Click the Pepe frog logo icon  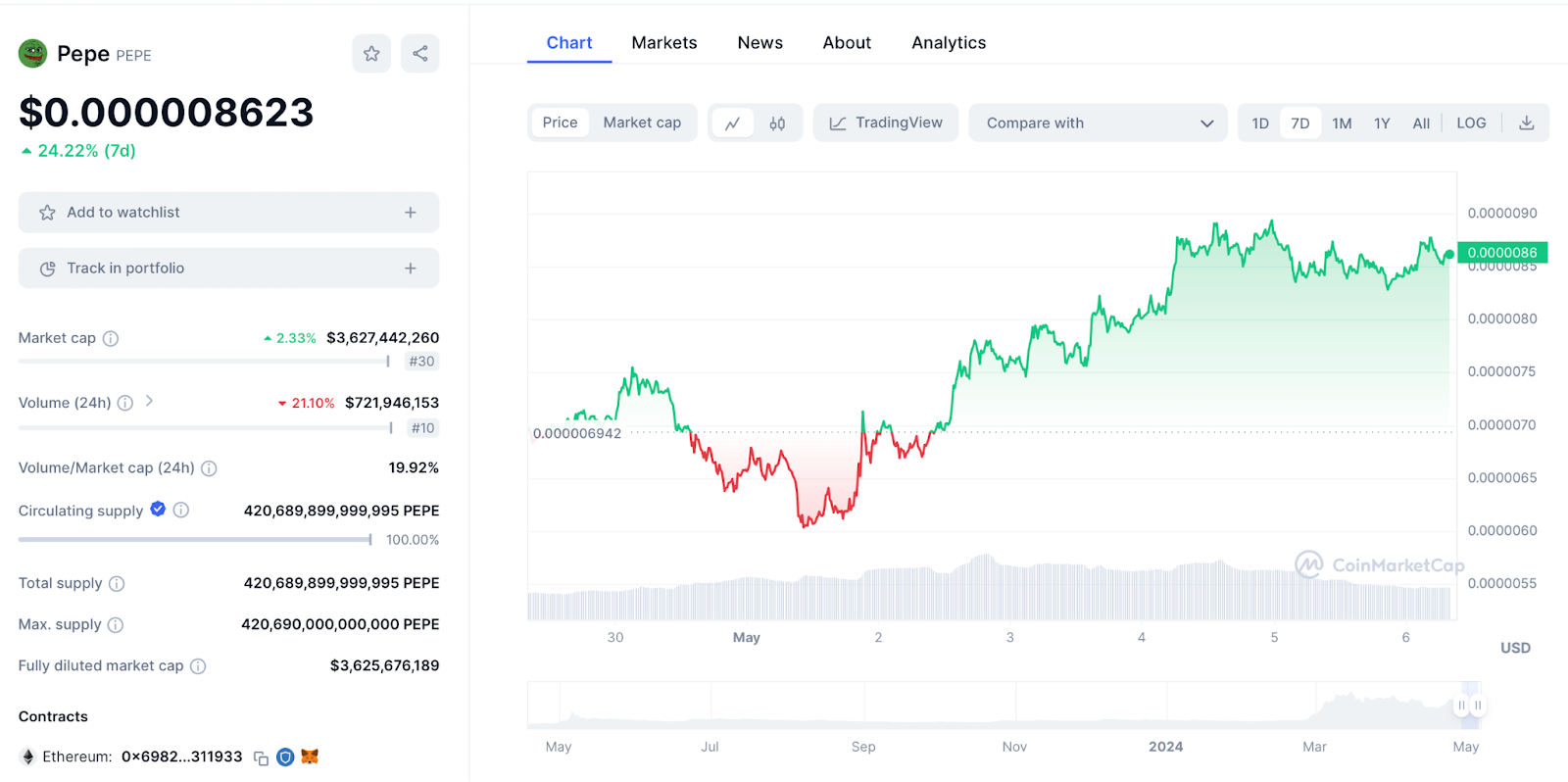click(x=33, y=54)
